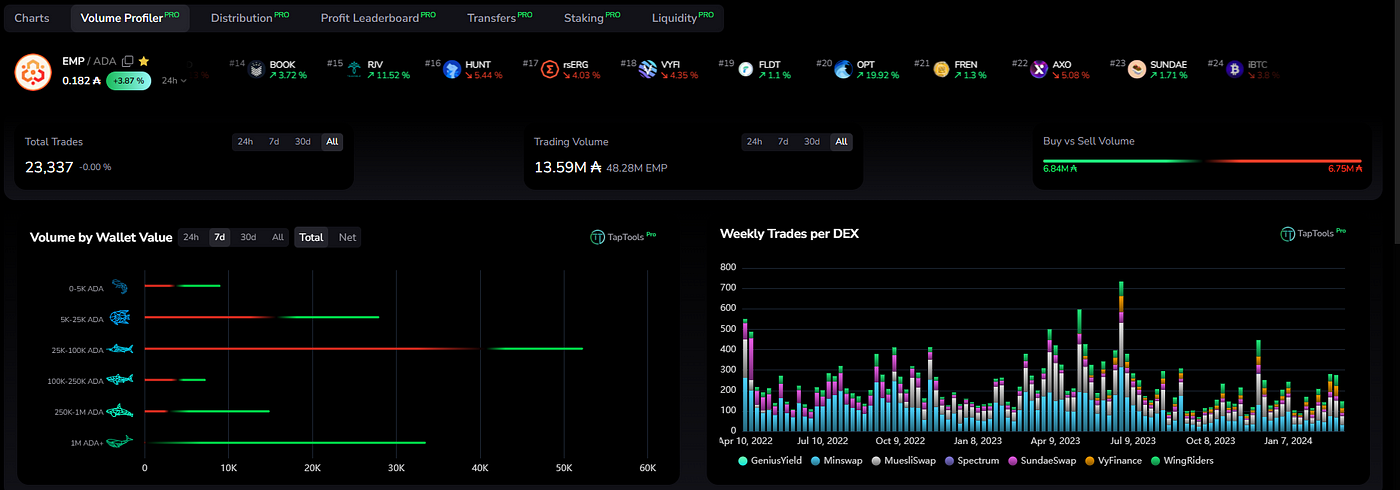The image size is (1400, 490).
Task: Go to the Profit Leaderboard tab
Action: tap(378, 18)
